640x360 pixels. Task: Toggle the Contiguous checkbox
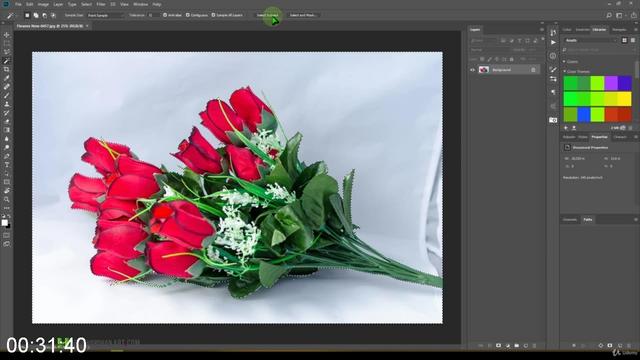tap(188, 15)
